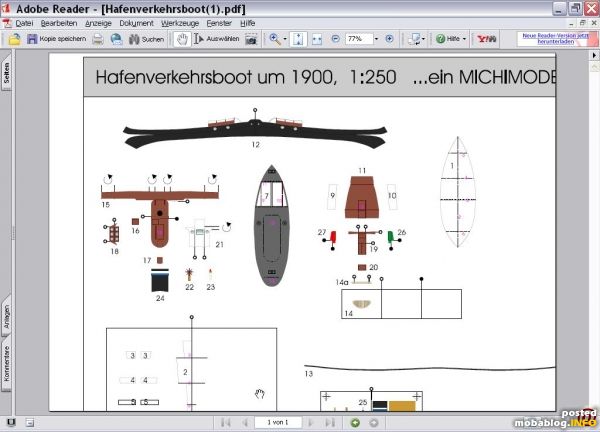Screen dimensions: 600x432
Task: Click the grey next view button
Action: pos(374,423)
